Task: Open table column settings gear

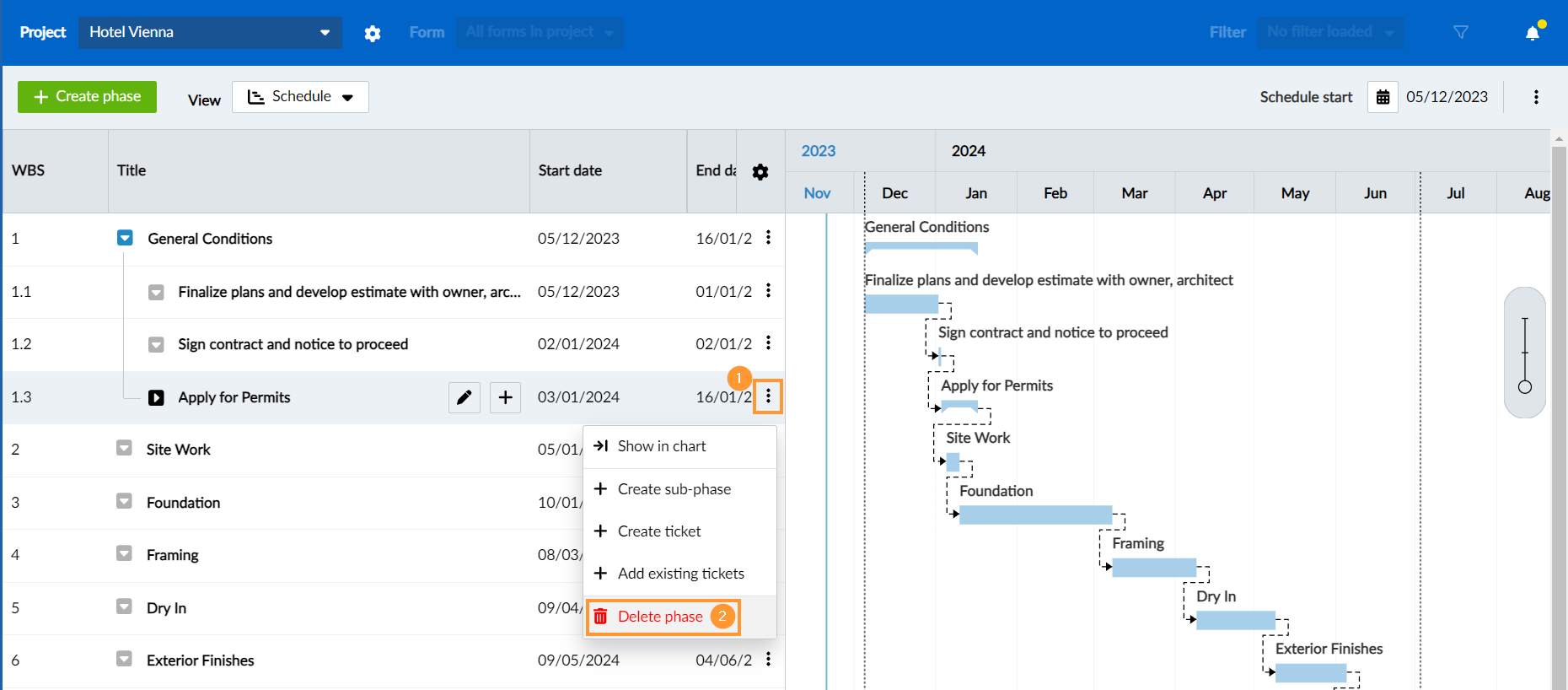Action: pos(760,172)
